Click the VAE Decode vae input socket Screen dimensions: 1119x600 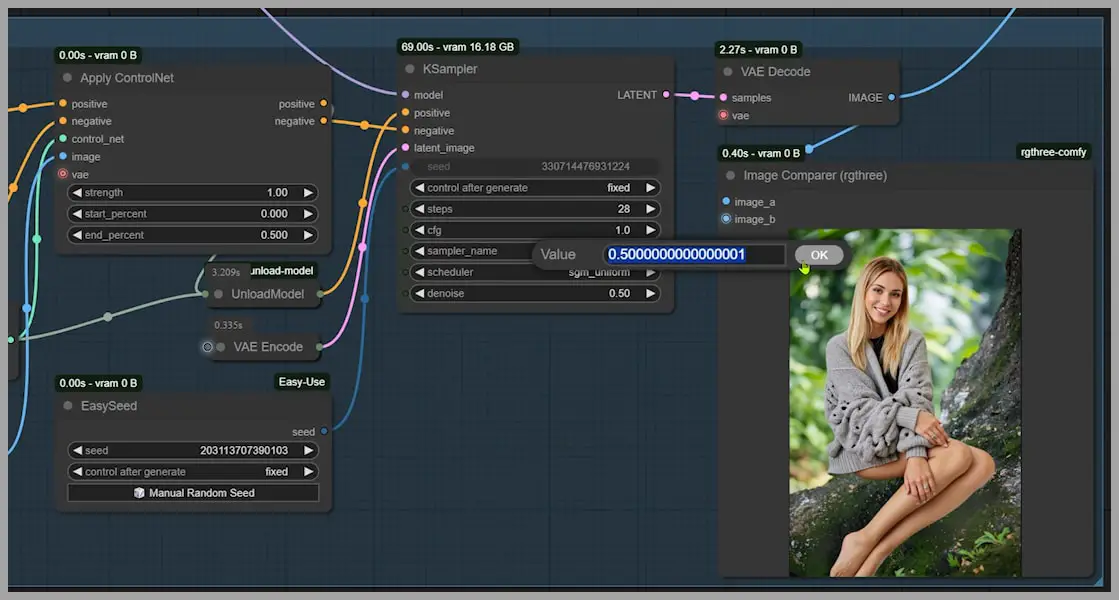pyautogui.click(x=724, y=115)
